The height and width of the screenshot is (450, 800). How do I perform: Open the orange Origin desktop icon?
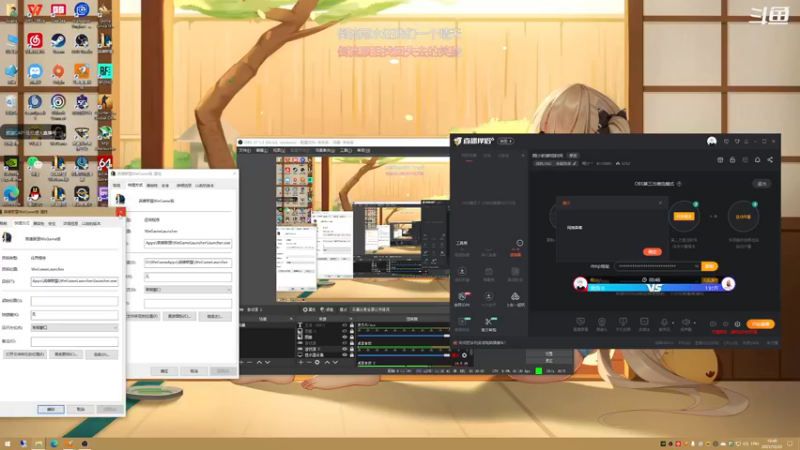58,71
